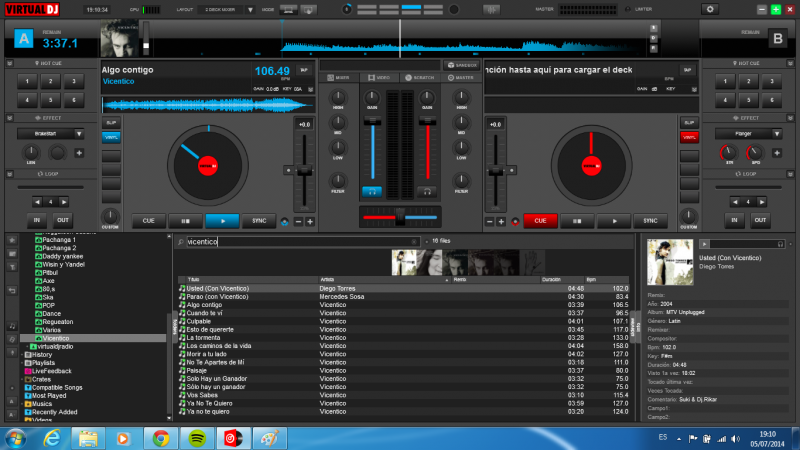Switch to Mixer tab
800x450 pixels.
[338, 78]
